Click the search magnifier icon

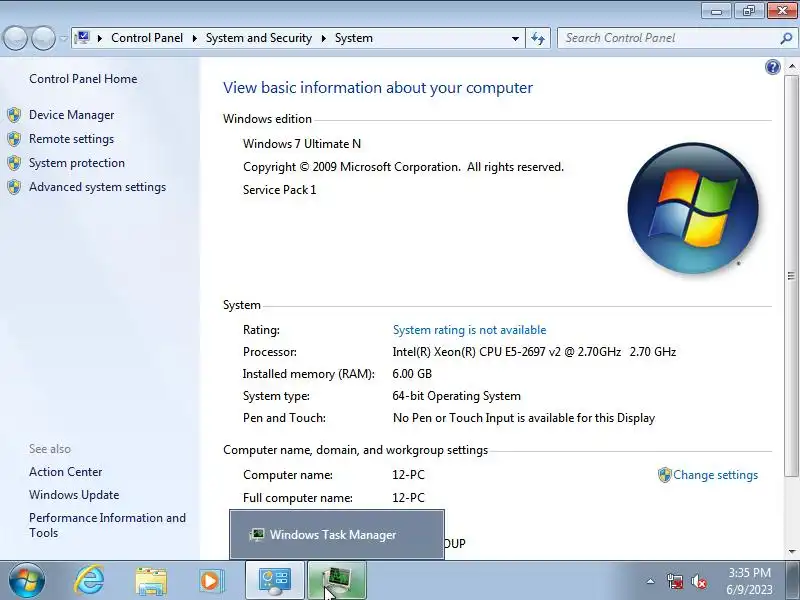(786, 38)
